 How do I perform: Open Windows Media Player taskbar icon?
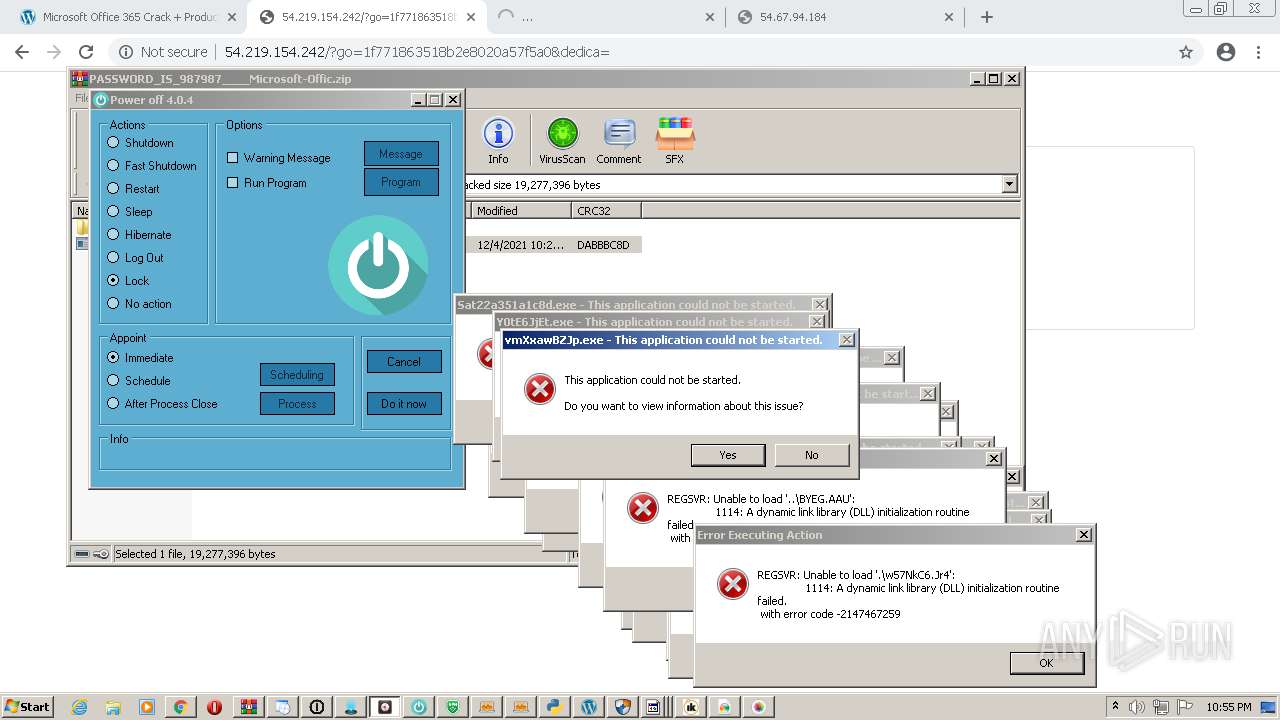(147, 707)
